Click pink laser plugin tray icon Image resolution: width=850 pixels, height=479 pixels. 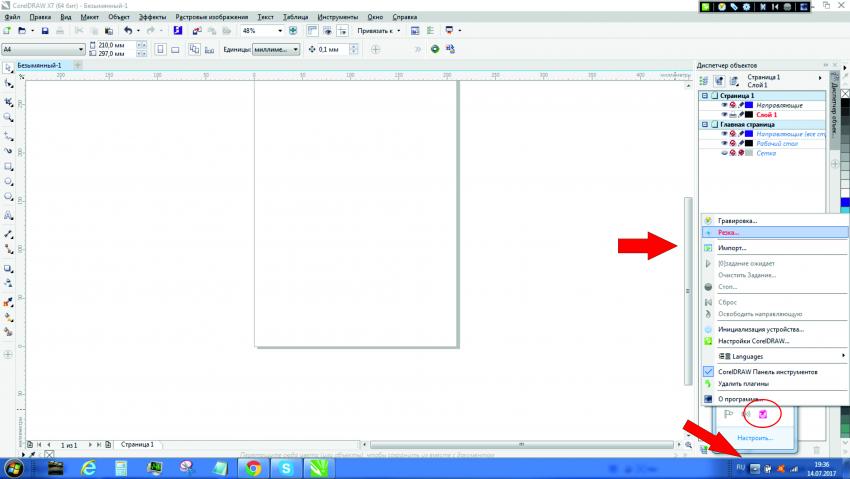pyautogui.click(x=763, y=413)
